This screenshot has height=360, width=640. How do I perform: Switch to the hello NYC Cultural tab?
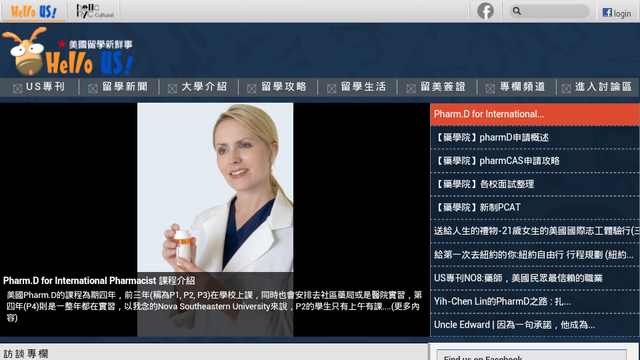tap(95, 11)
